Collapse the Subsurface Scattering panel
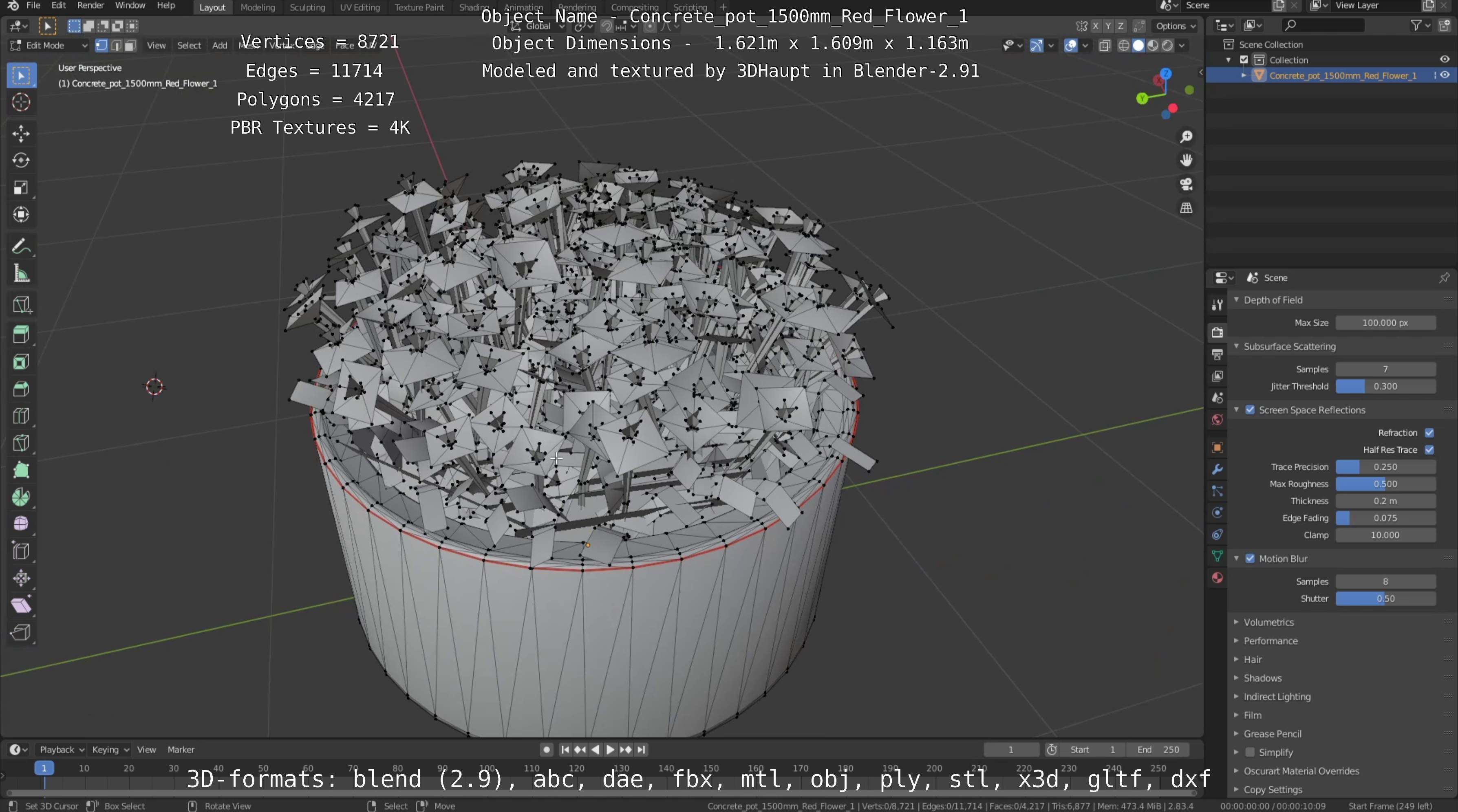Image resolution: width=1458 pixels, height=812 pixels. (1237, 346)
